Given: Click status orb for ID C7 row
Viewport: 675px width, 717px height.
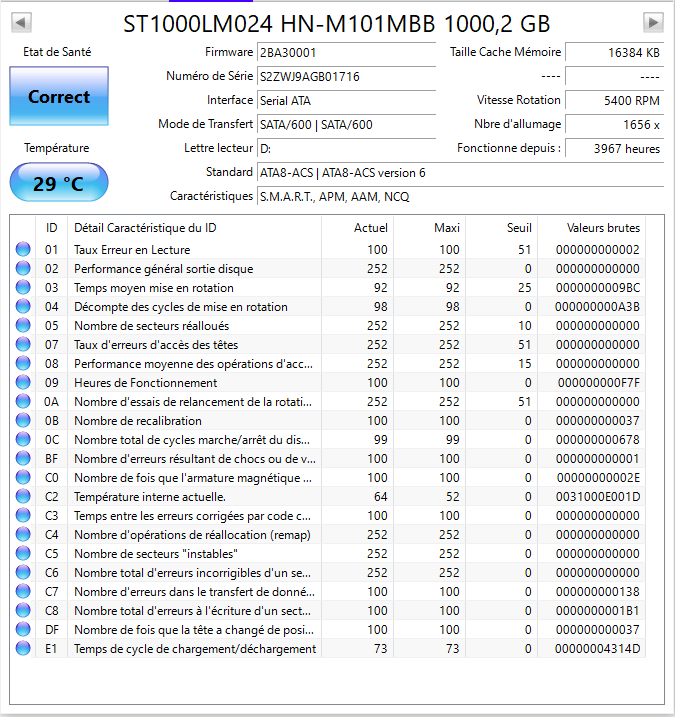Looking at the screenshot, I should (23, 591).
